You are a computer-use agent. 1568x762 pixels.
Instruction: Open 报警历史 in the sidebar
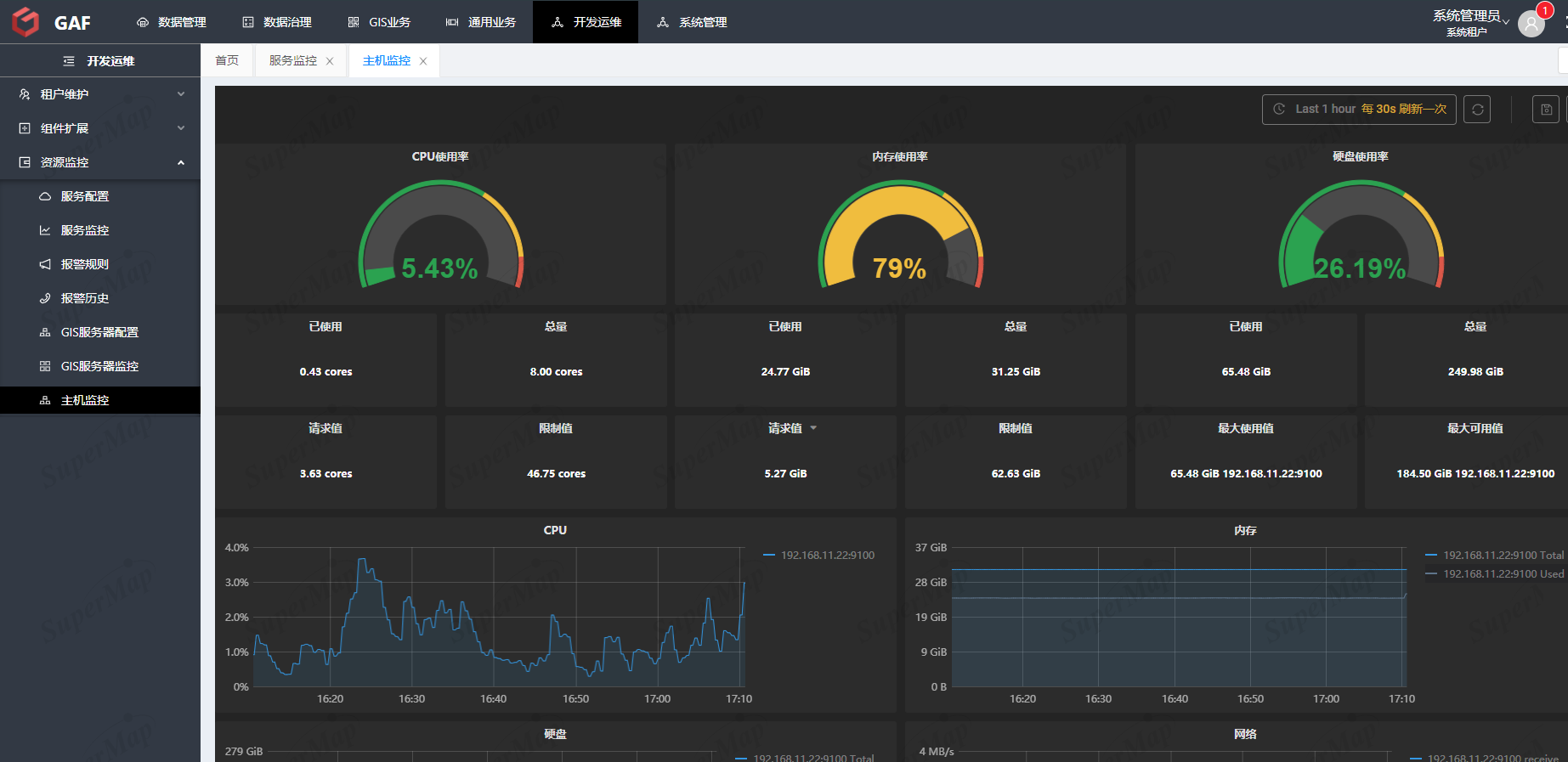pyautogui.click(x=100, y=298)
